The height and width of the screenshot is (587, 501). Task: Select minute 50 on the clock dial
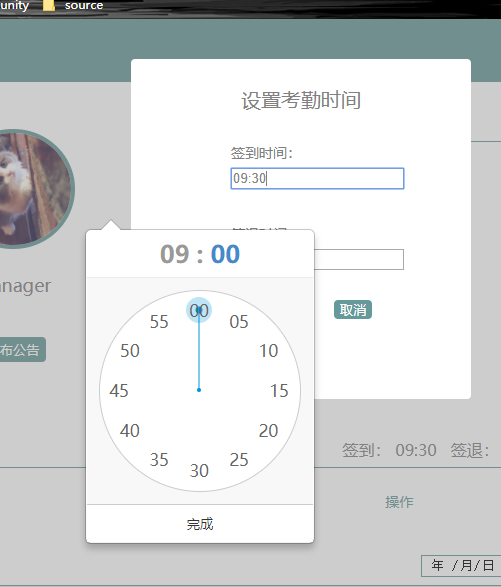[x=130, y=351]
